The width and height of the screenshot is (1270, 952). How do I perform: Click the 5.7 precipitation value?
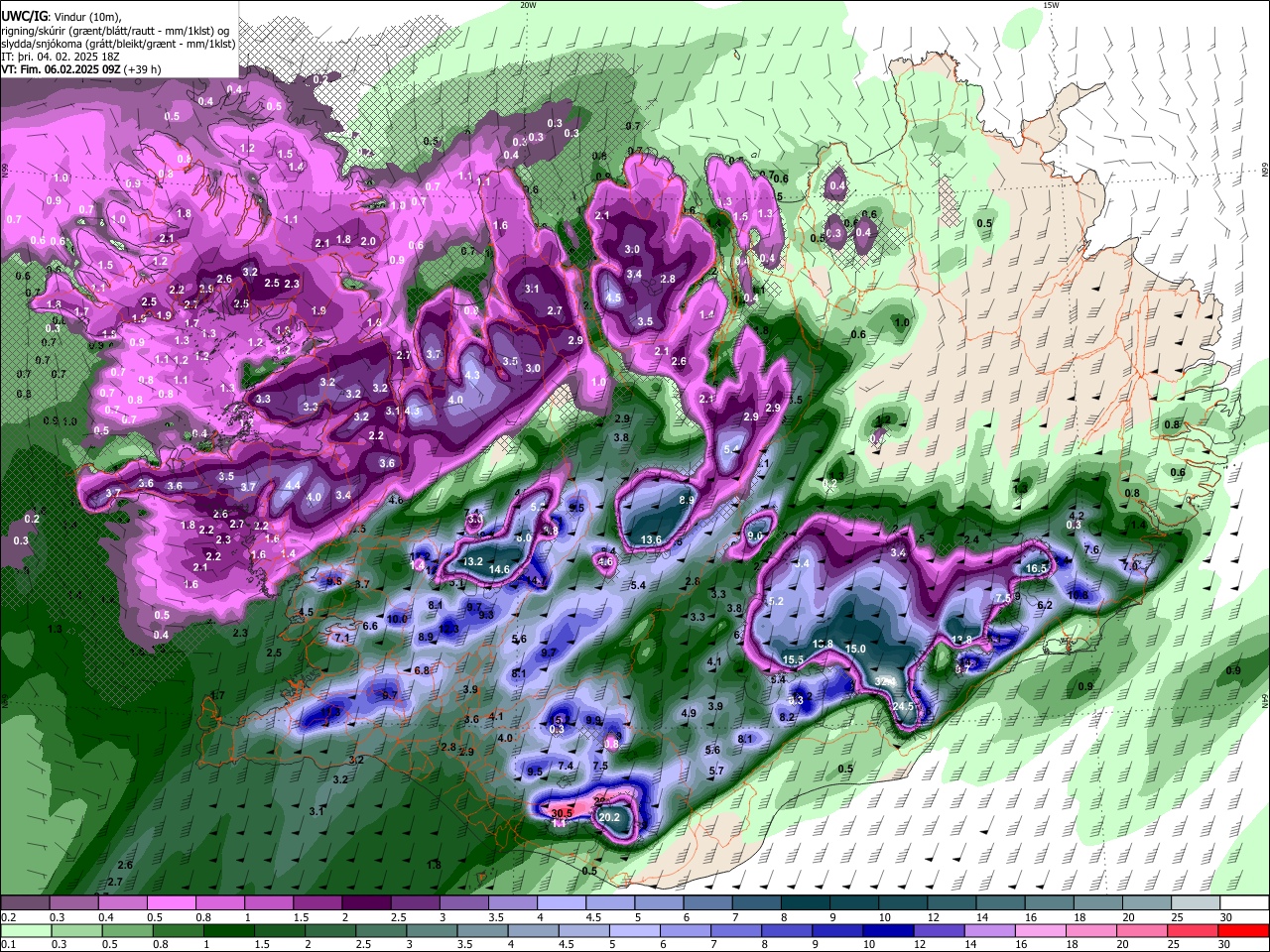pos(716,771)
